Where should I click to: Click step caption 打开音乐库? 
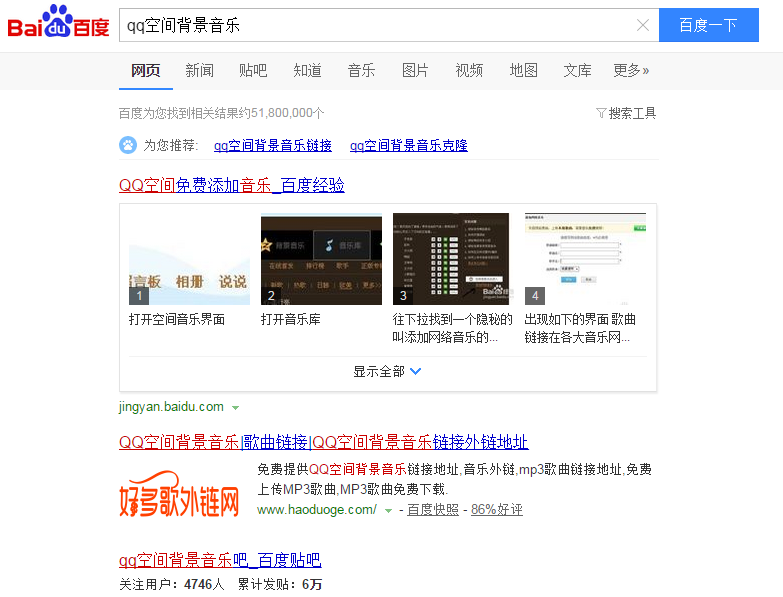pos(291,319)
